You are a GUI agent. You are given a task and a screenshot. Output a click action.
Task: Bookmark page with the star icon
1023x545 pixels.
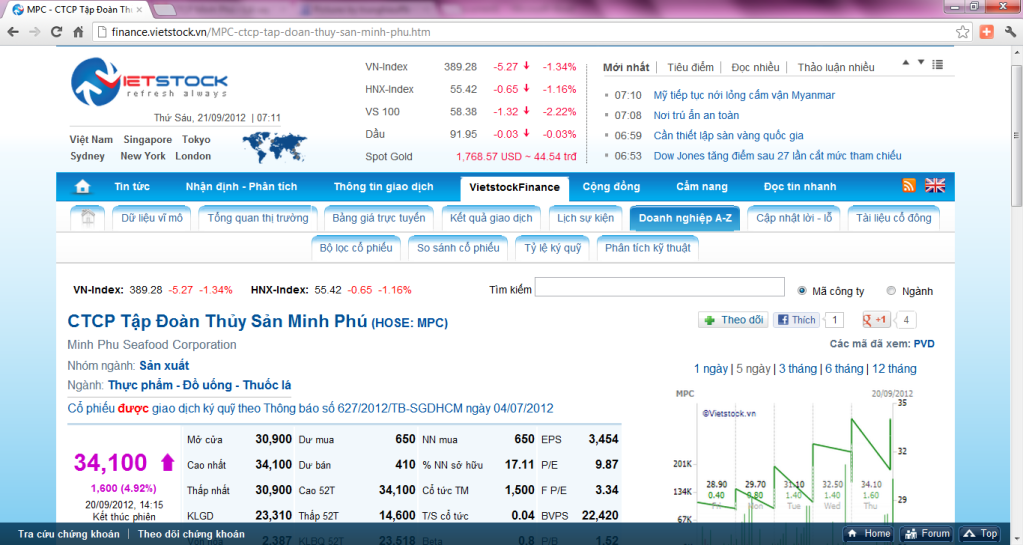[x=962, y=31]
